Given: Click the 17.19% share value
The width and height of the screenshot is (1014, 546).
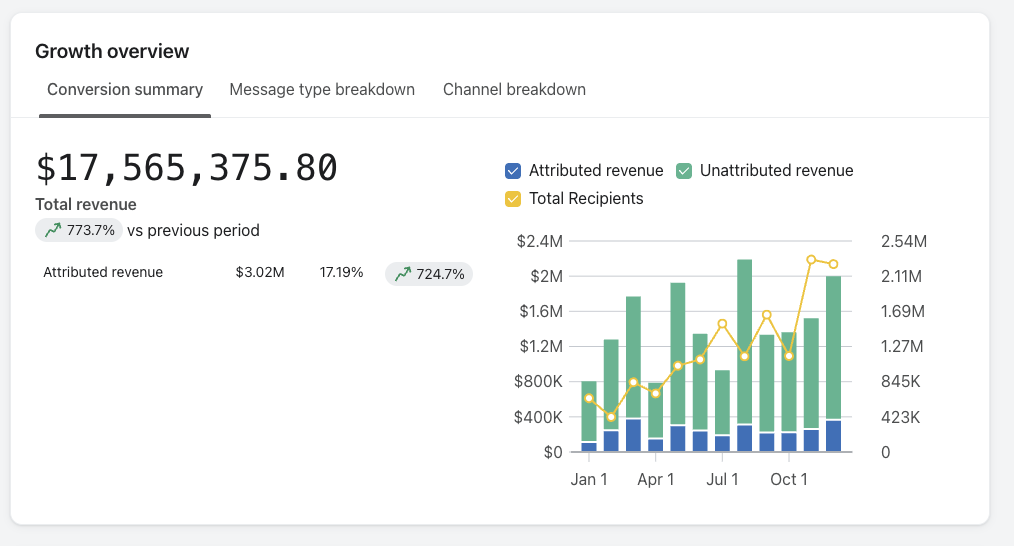Looking at the screenshot, I should pyautogui.click(x=341, y=272).
